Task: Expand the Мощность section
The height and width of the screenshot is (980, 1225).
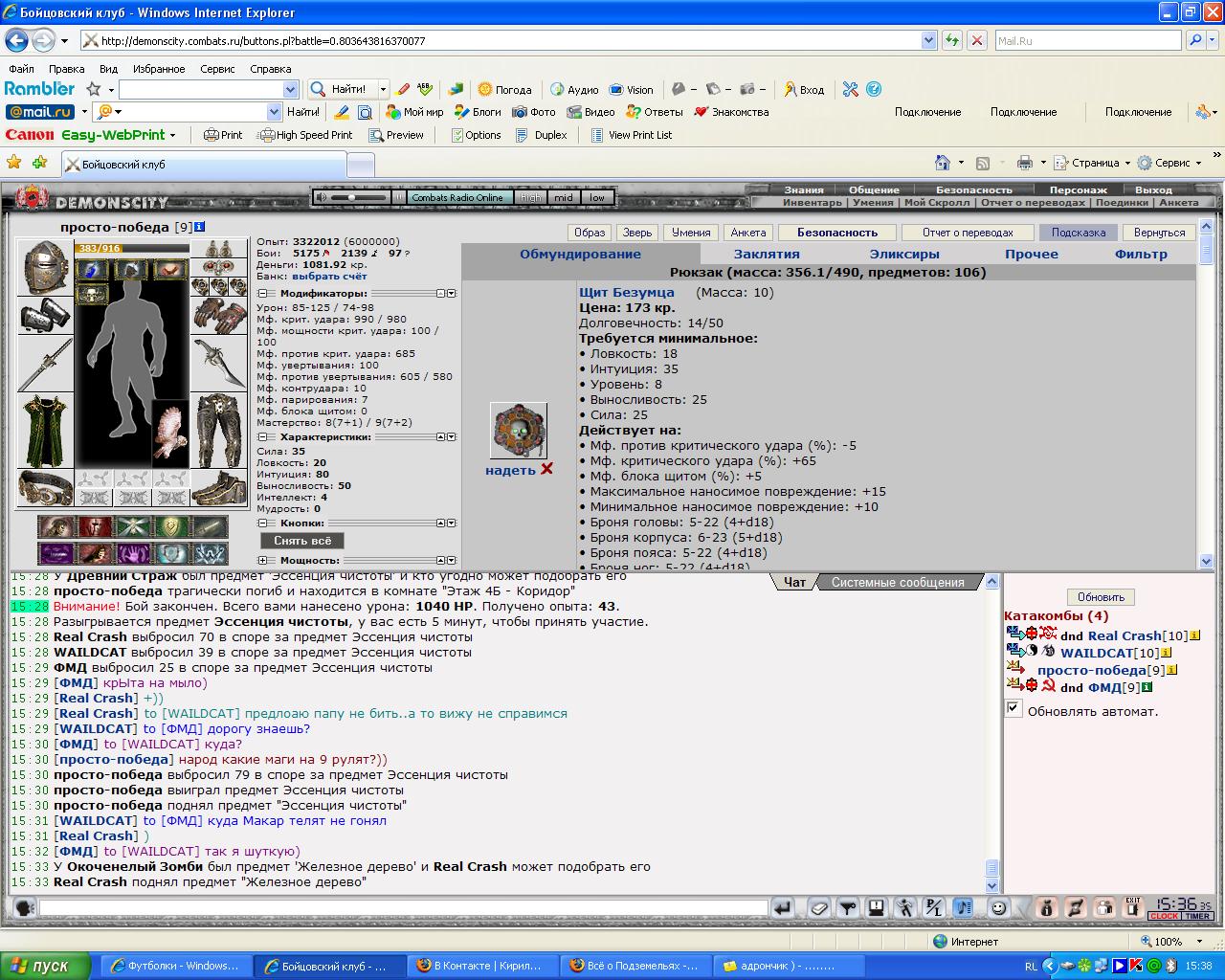Action: (262, 560)
